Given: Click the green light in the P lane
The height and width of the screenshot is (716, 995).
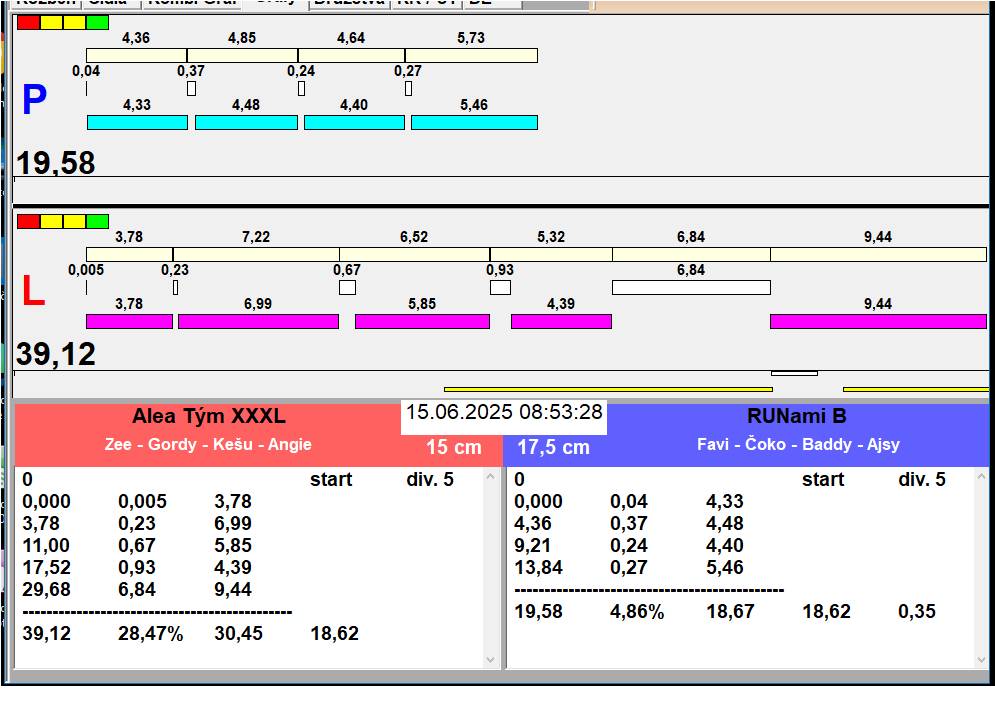Looking at the screenshot, I should pyautogui.click(x=97, y=22).
